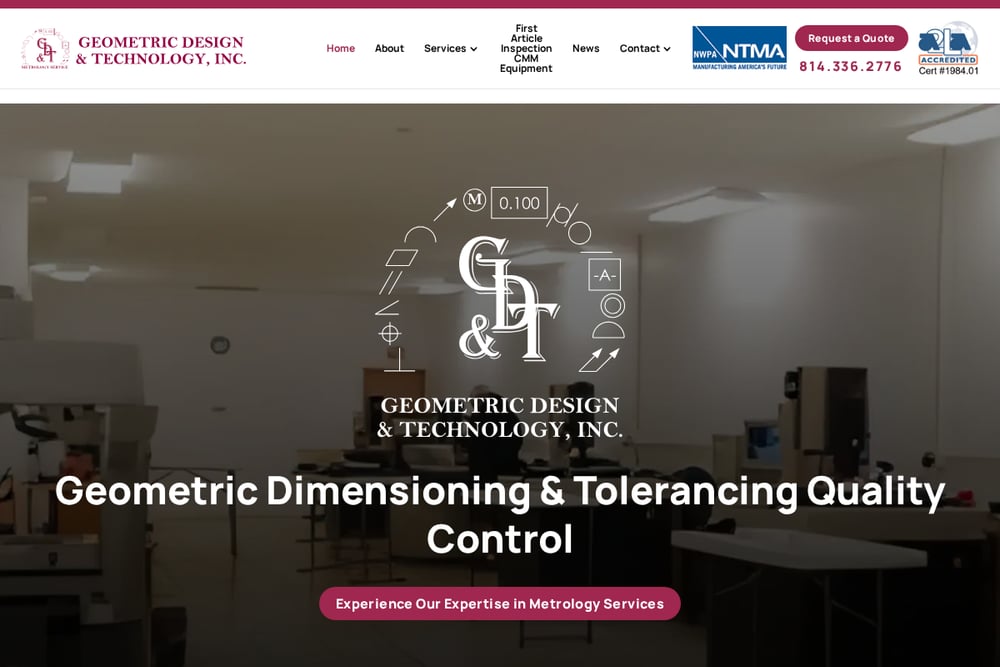Expand the Services dropdown chevron
Screen dimensions: 1000x667
[474, 49]
